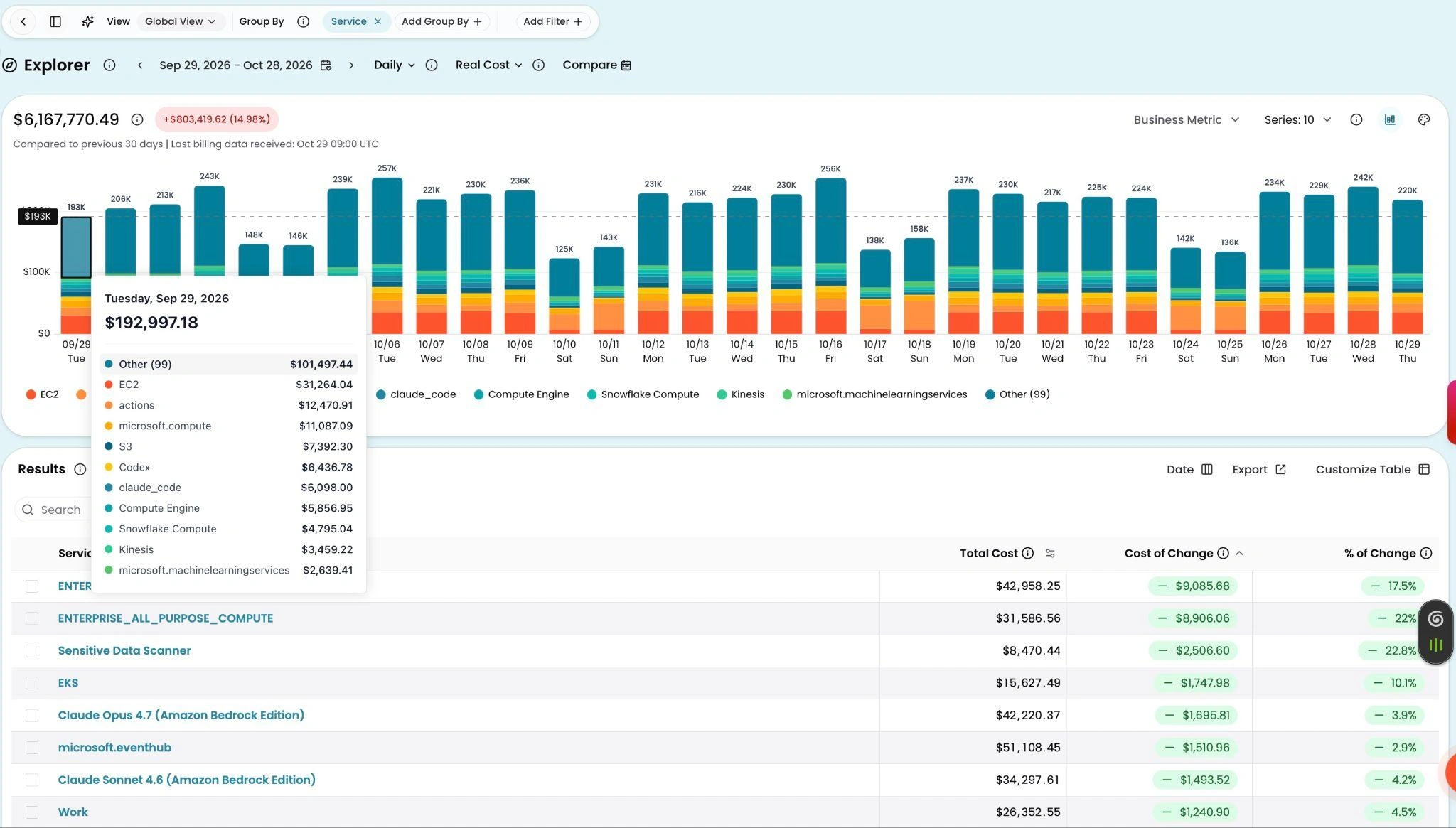Click the Results info icon

point(80,469)
